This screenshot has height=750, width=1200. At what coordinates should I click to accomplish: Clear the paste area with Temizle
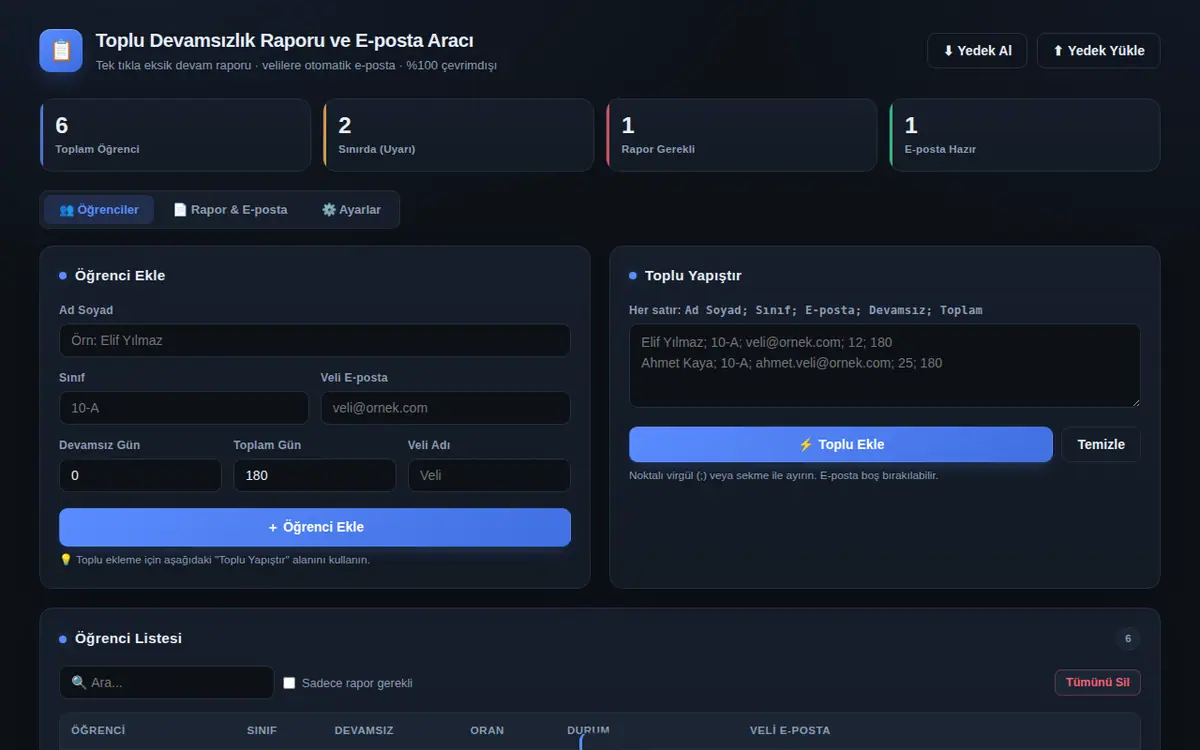(1101, 445)
